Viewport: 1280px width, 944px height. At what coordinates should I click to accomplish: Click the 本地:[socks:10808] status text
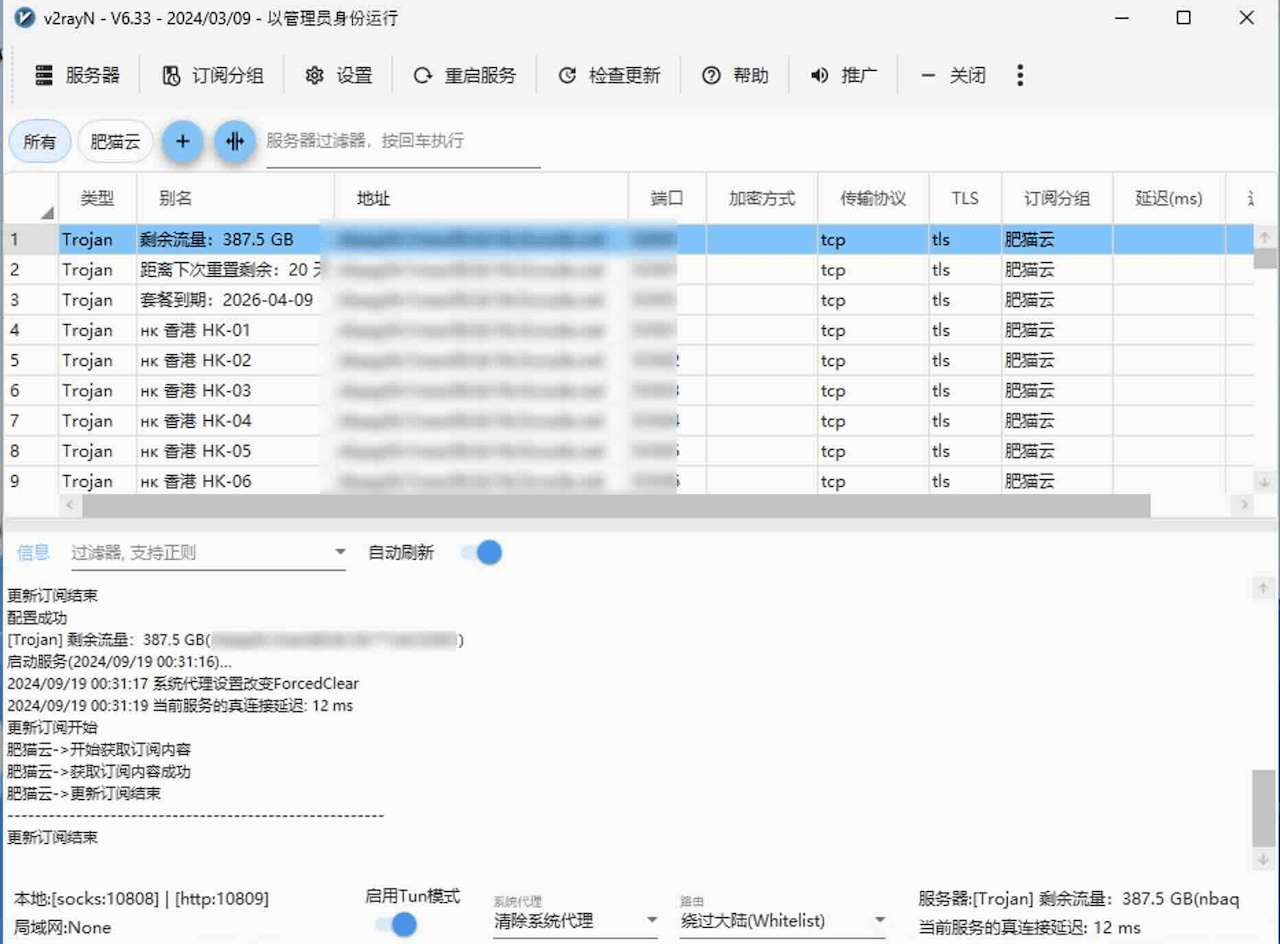point(141,899)
